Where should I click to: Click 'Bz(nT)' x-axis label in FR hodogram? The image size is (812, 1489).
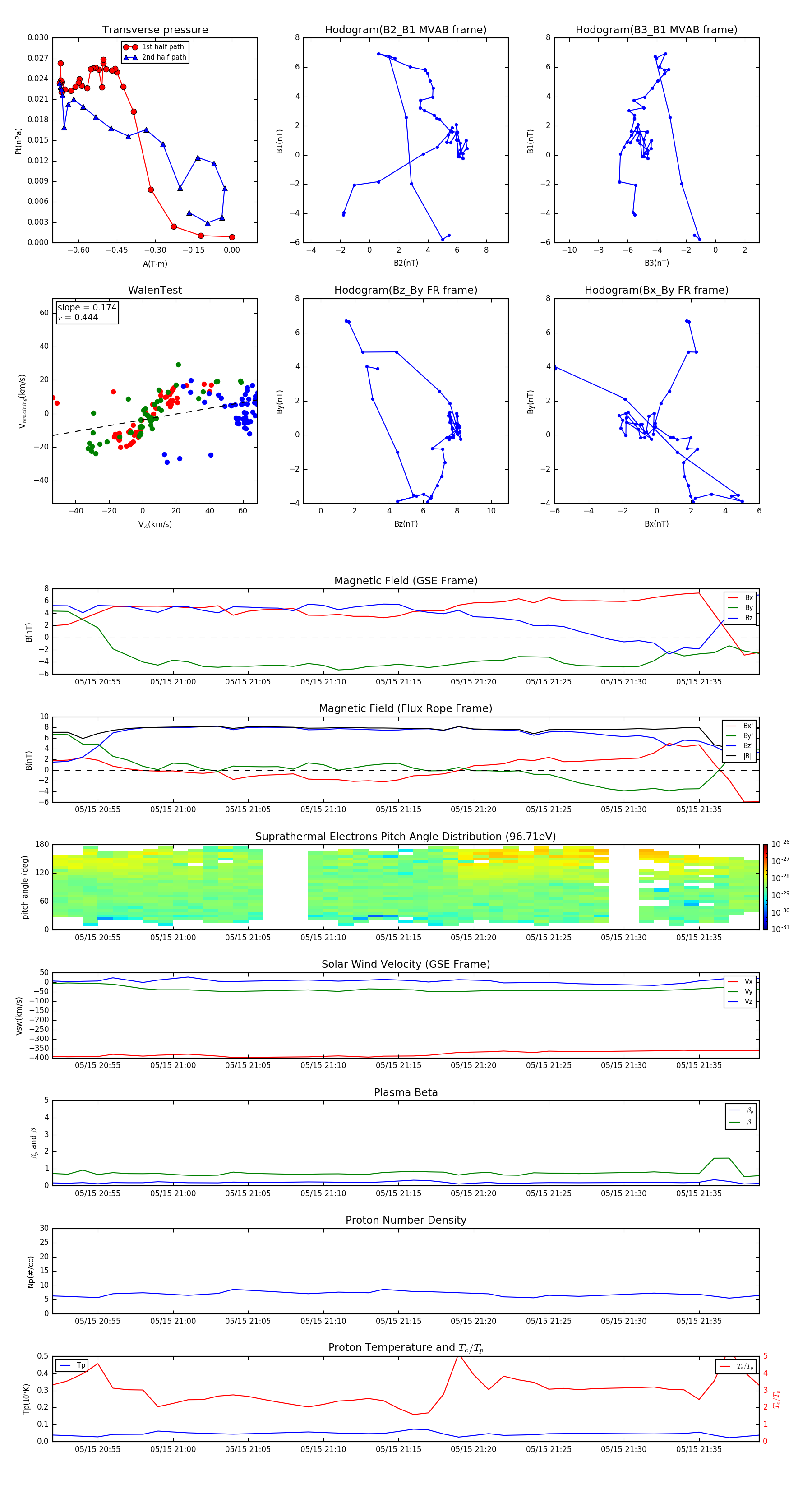tap(406, 524)
